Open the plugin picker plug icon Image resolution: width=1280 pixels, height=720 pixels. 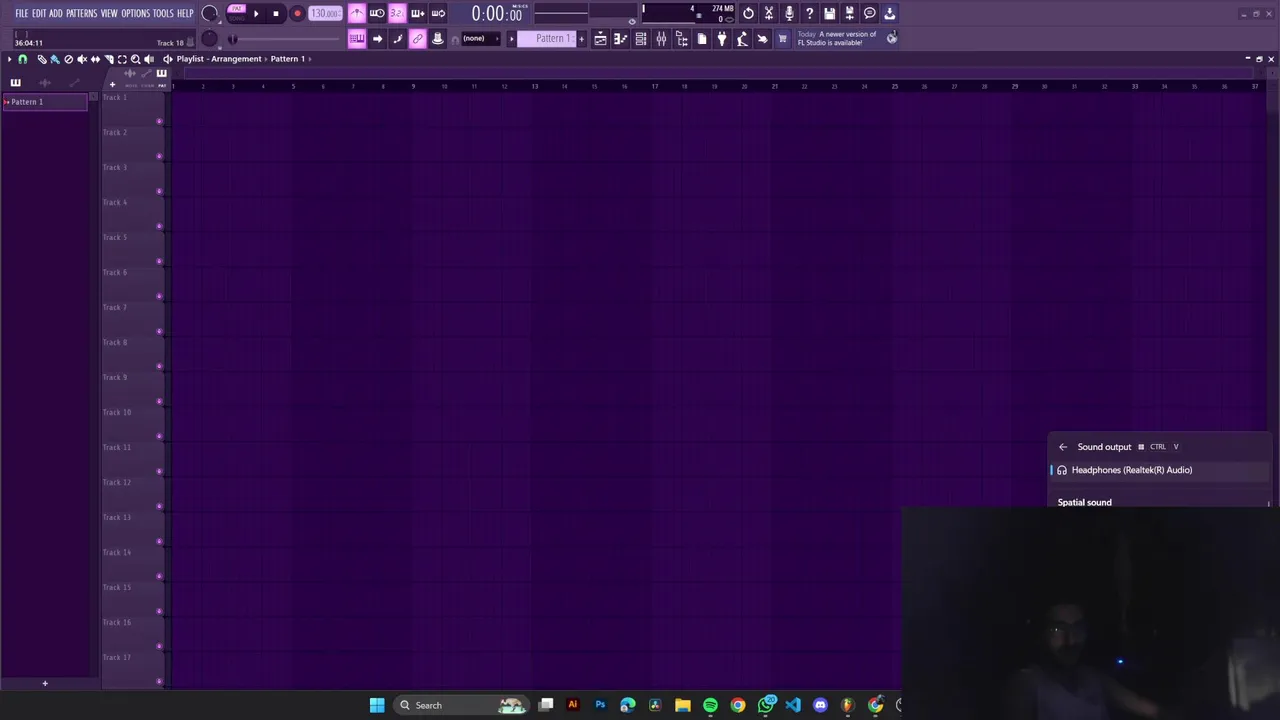(722, 38)
